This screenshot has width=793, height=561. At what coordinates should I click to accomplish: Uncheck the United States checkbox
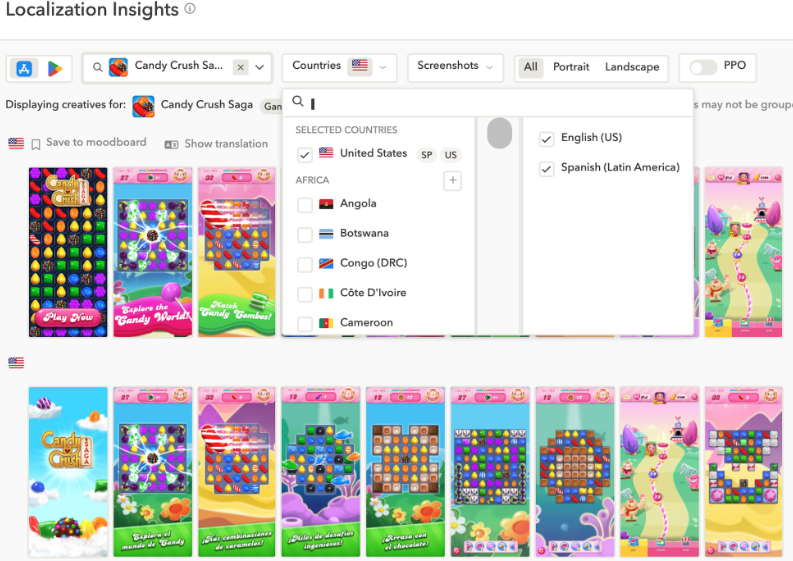304,155
